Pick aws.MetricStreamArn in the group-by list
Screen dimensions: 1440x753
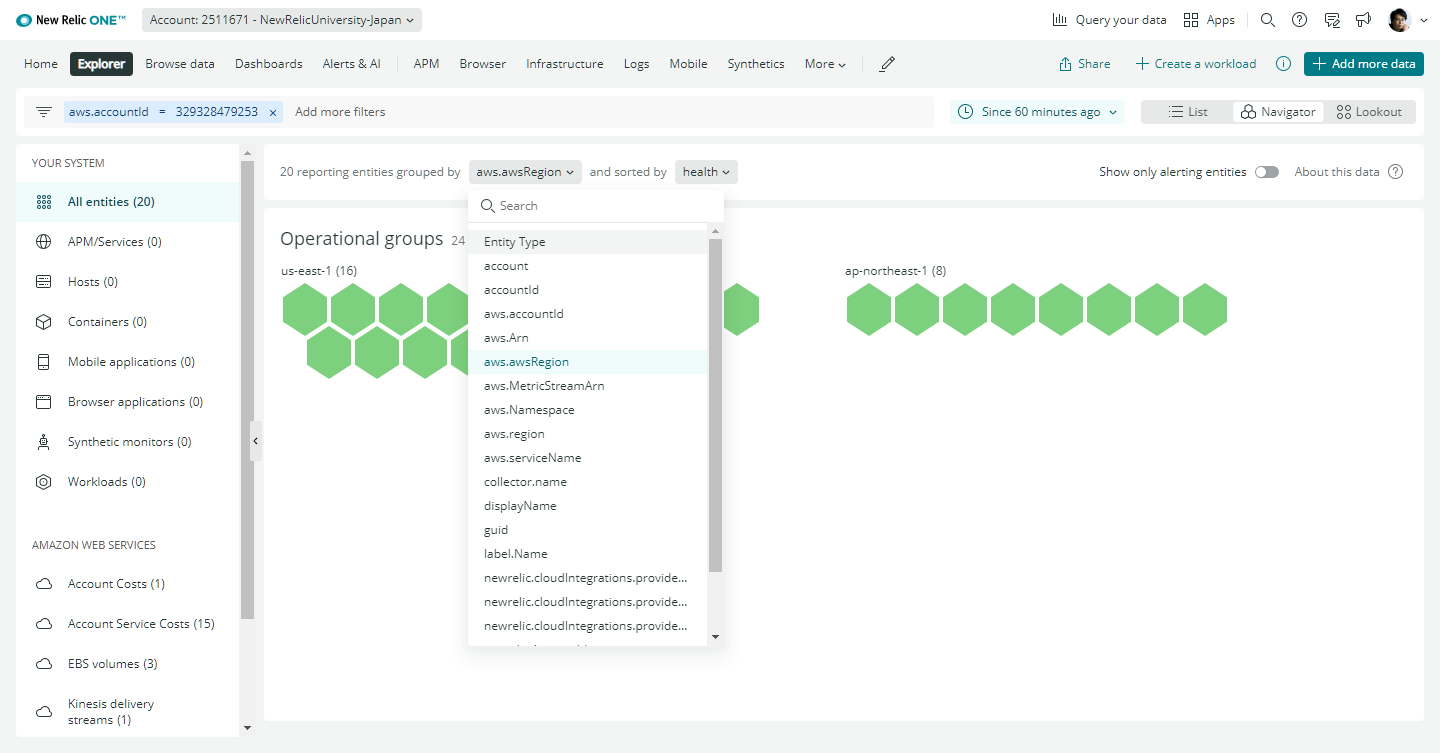click(588, 386)
